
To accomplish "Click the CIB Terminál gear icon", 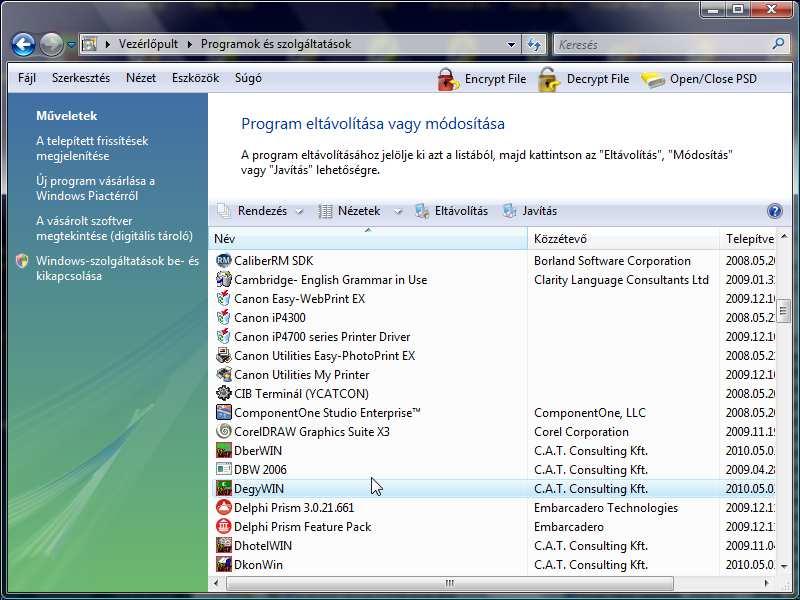I will (x=223, y=393).
